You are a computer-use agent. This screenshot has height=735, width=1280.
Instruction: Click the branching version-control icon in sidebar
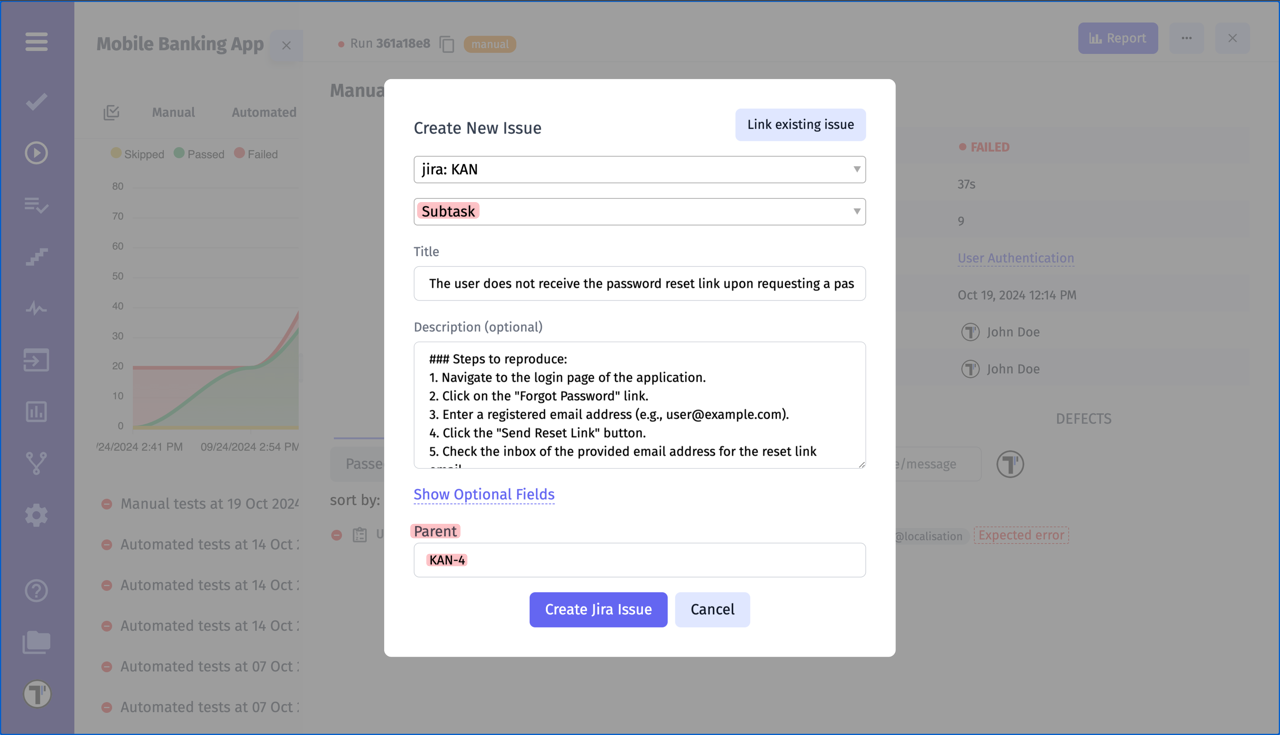pyautogui.click(x=36, y=463)
